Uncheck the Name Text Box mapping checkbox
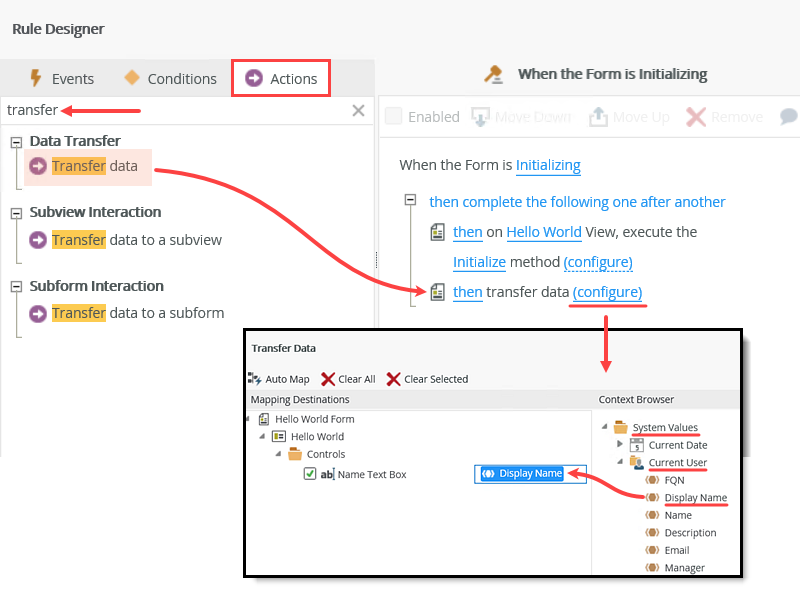This screenshot has height=593, width=800. (309, 473)
